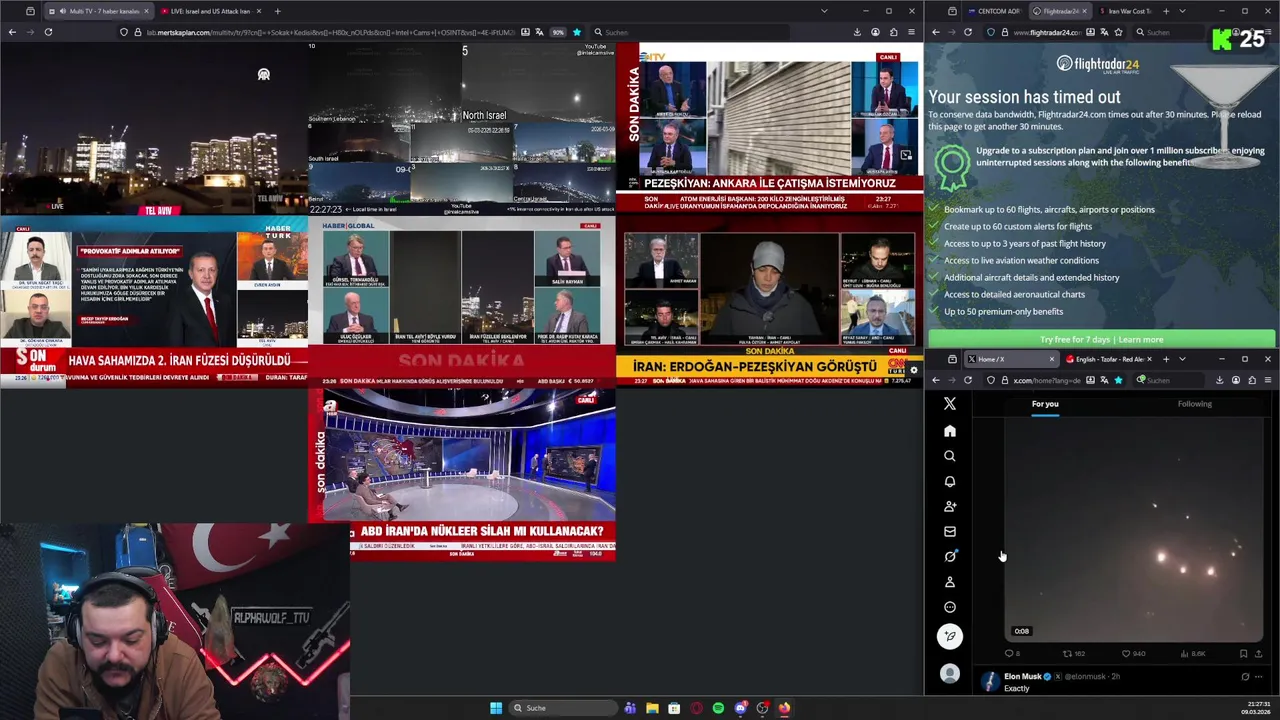Switch to the Following tab on X
This screenshot has width=1280, height=720.
pyautogui.click(x=1194, y=404)
